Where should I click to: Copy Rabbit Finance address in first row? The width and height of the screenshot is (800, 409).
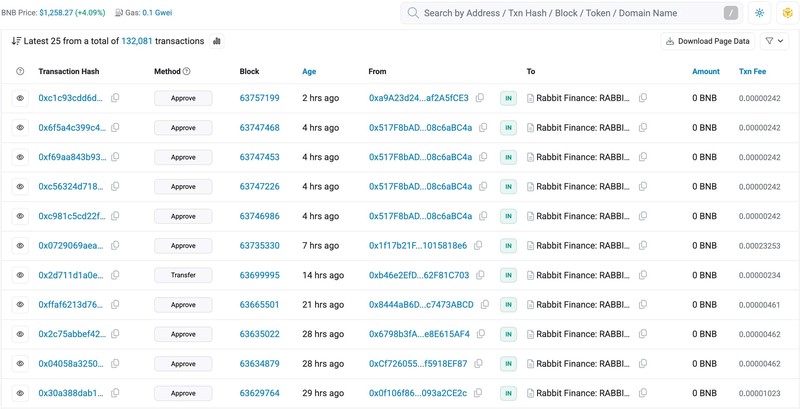click(x=643, y=98)
